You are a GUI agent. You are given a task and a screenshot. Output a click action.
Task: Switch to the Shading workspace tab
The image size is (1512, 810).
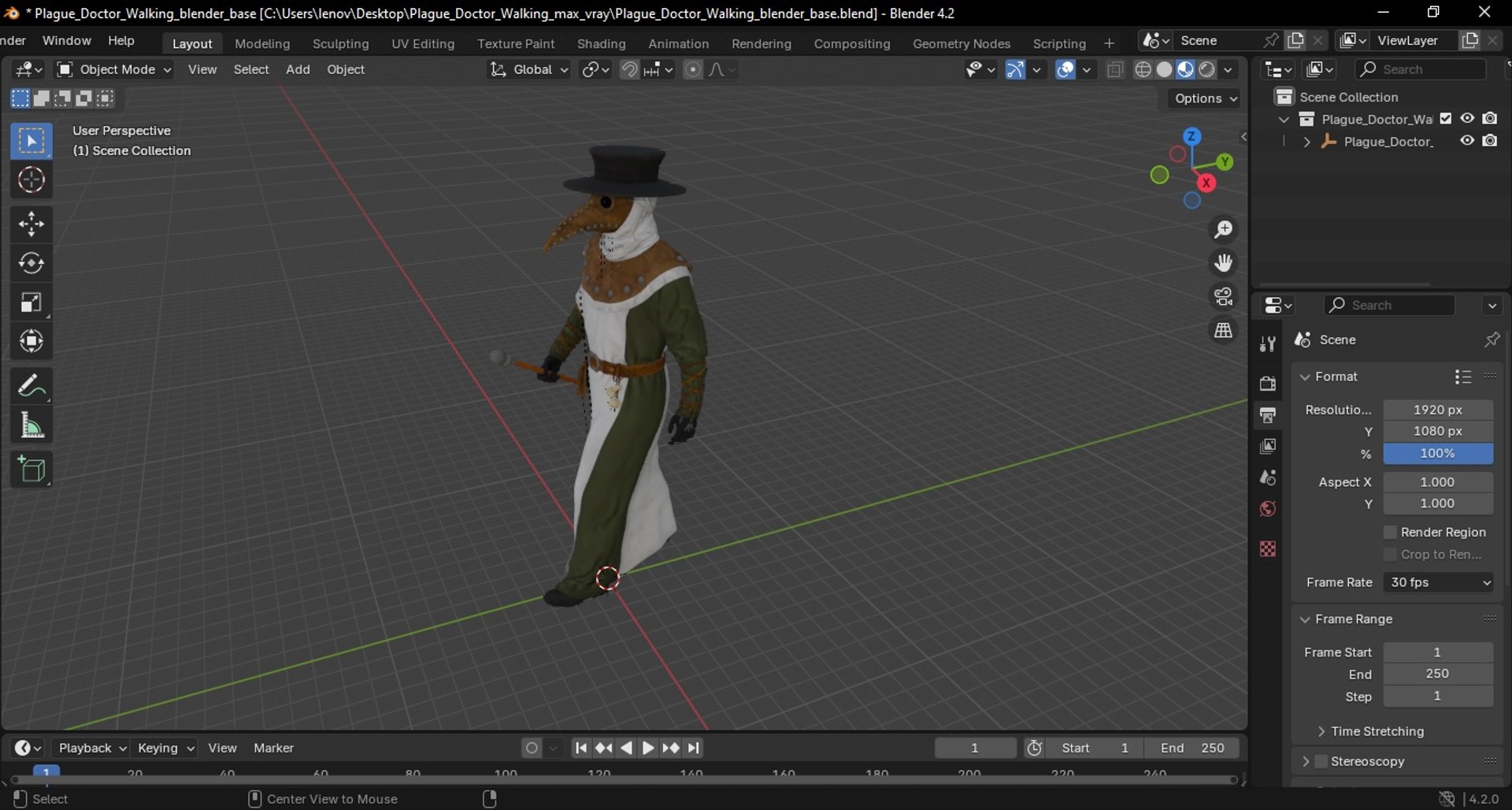point(601,43)
